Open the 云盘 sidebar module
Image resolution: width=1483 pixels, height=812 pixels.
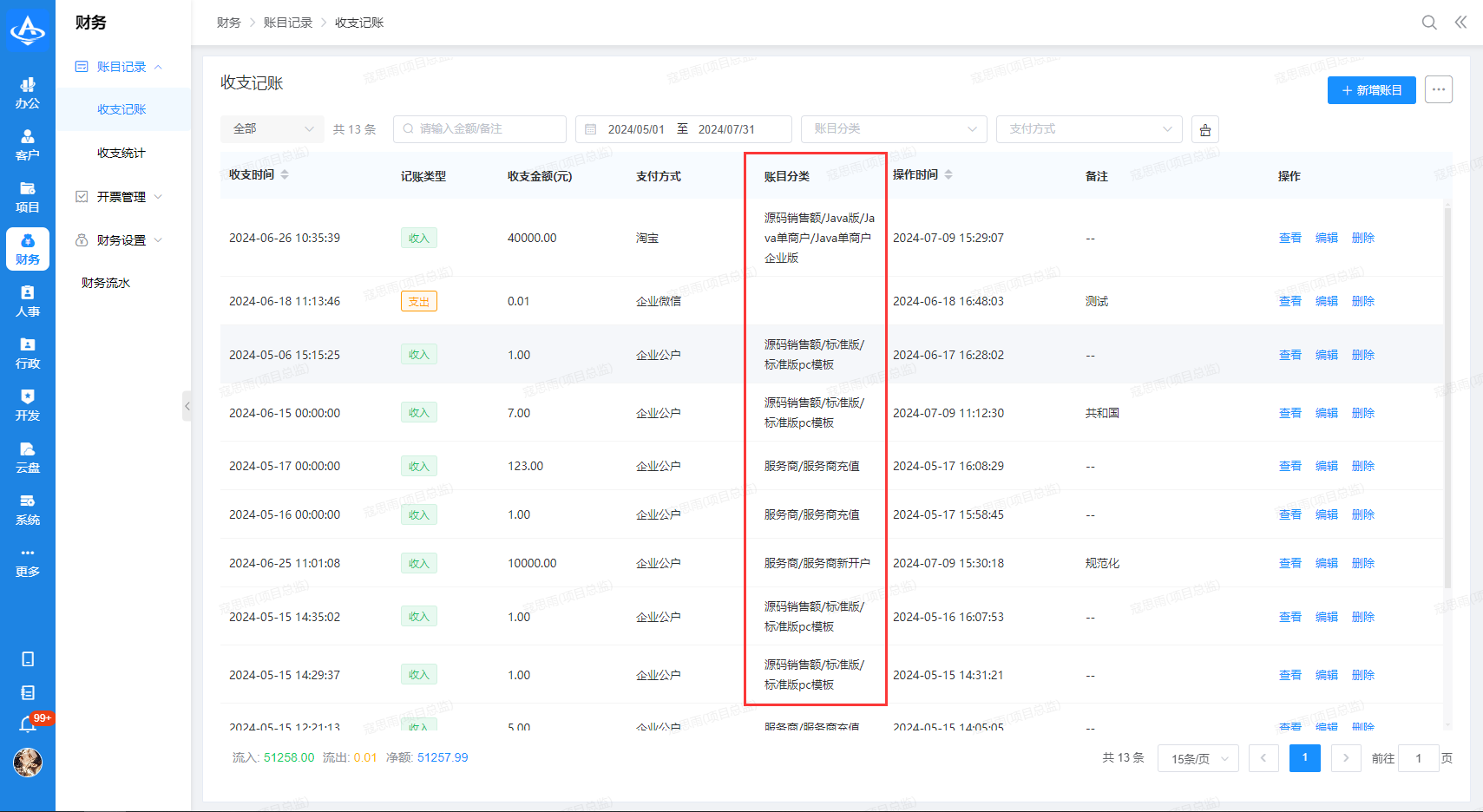pyautogui.click(x=28, y=457)
